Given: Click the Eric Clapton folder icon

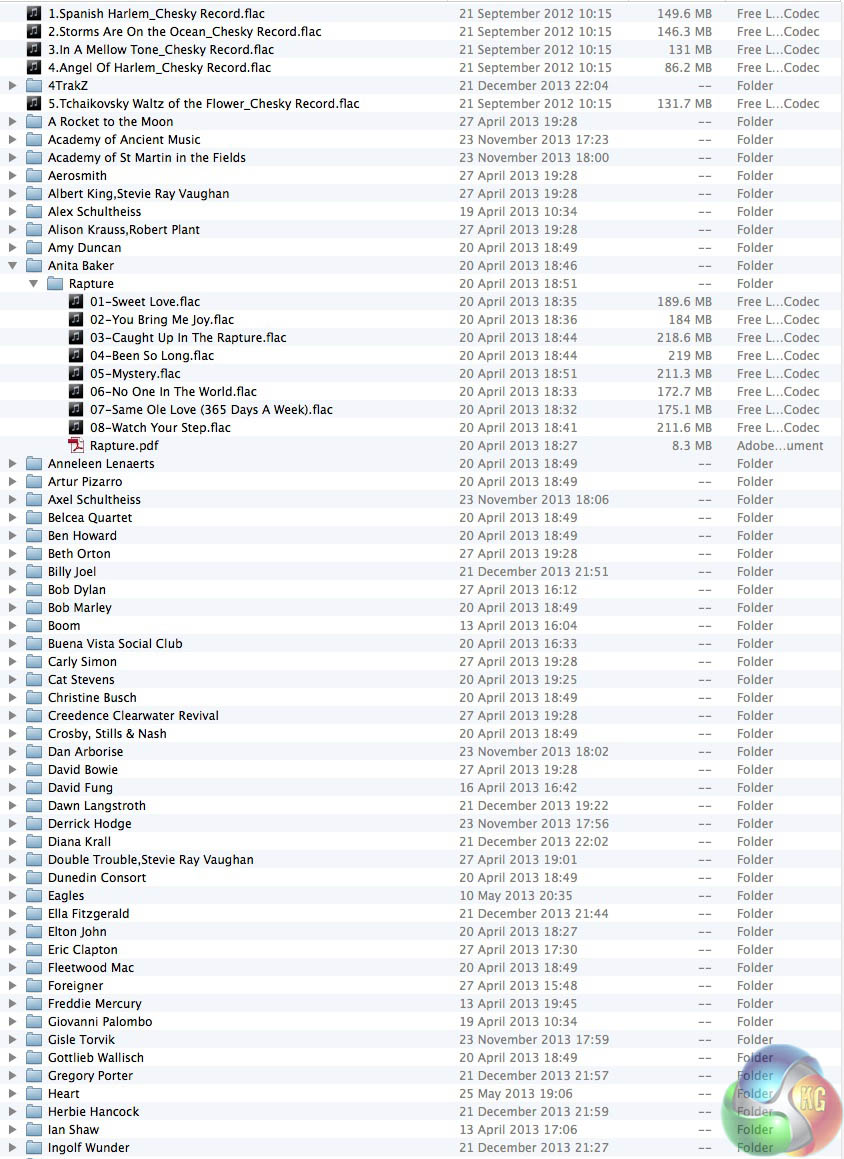Looking at the screenshot, I should click(x=34, y=950).
